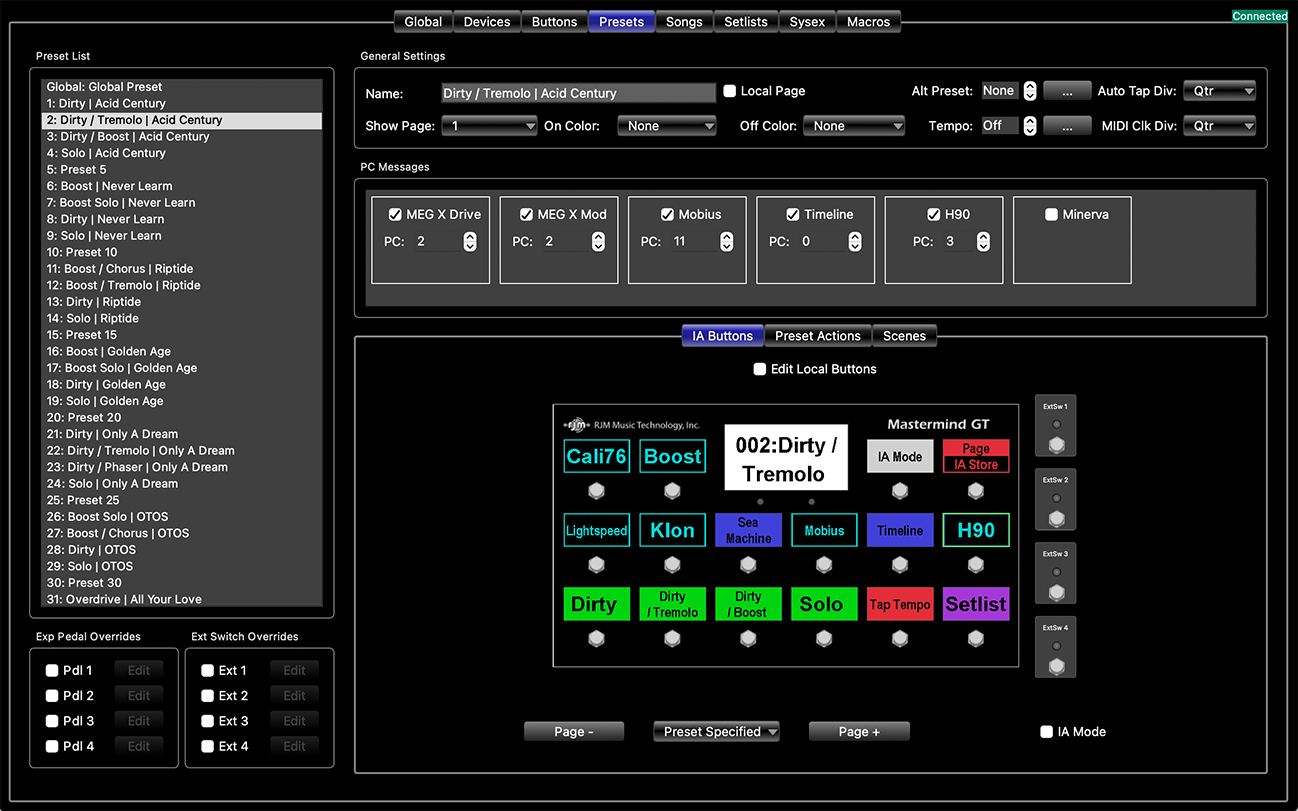Click the Sea Machine button
The image size is (1298, 811).
click(x=748, y=530)
